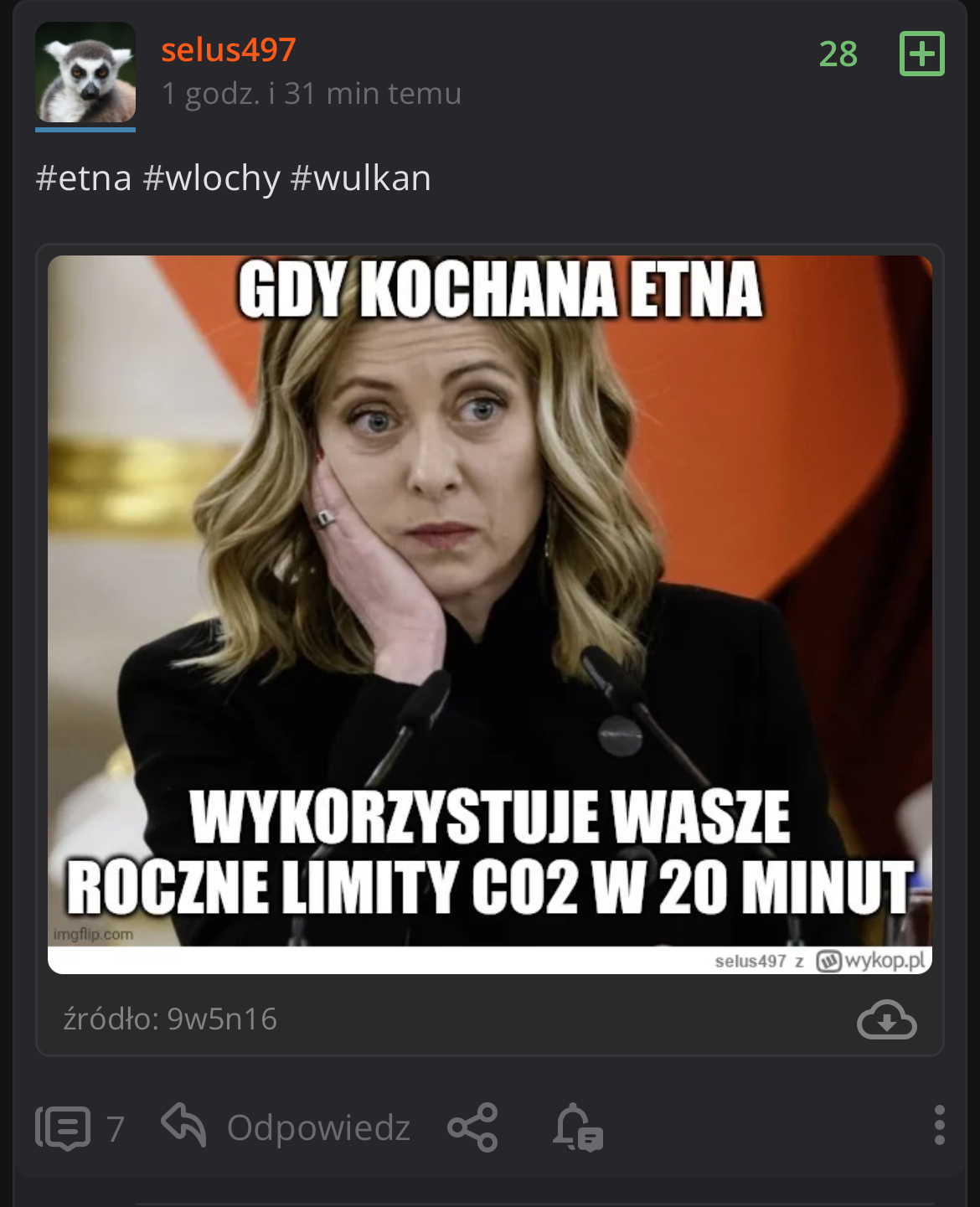Click the imgflip.com watermark on the meme
The width and height of the screenshot is (980, 1207).
pyautogui.click(x=93, y=934)
